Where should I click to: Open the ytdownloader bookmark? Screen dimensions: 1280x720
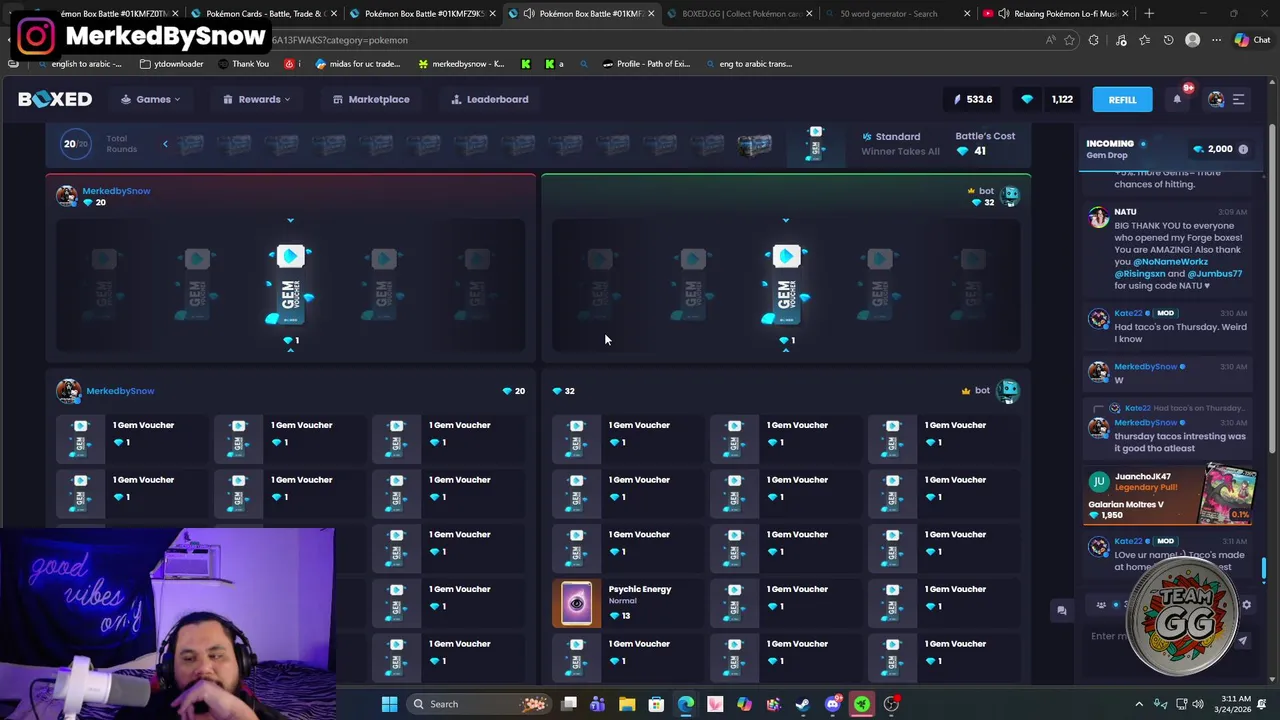point(172,64)
